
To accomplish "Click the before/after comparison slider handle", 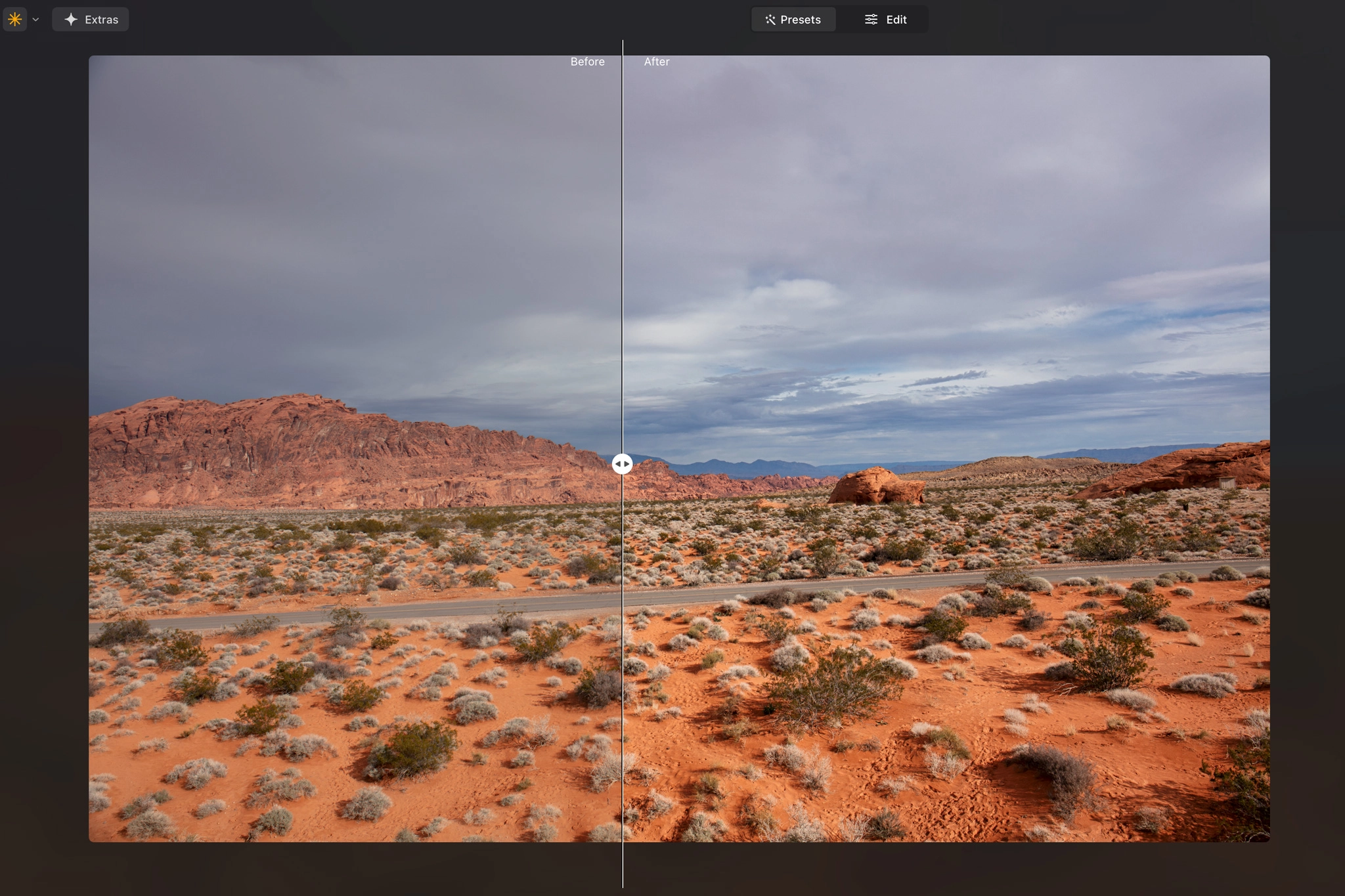I will pyautogui.click(x=622, y=463).
